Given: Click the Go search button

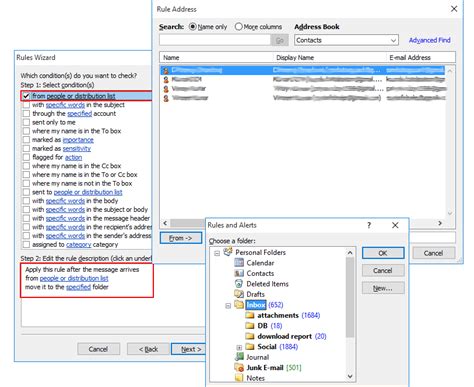Looking at the screenshot, I should click(x=280, y=40).
